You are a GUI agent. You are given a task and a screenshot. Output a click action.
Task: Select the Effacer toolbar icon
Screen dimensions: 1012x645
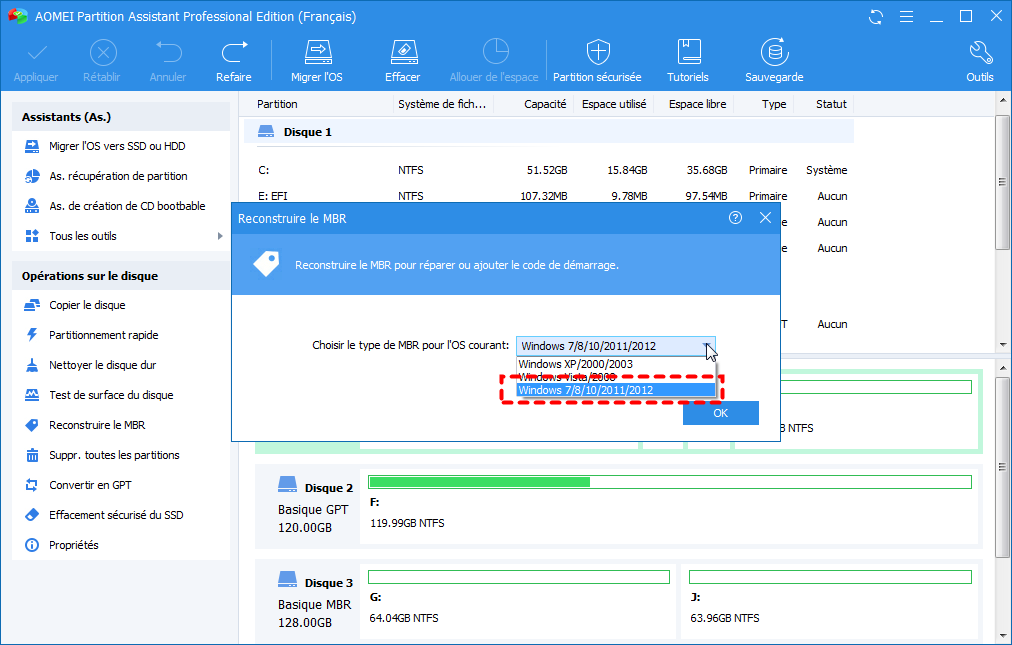(x=403, y=53)
